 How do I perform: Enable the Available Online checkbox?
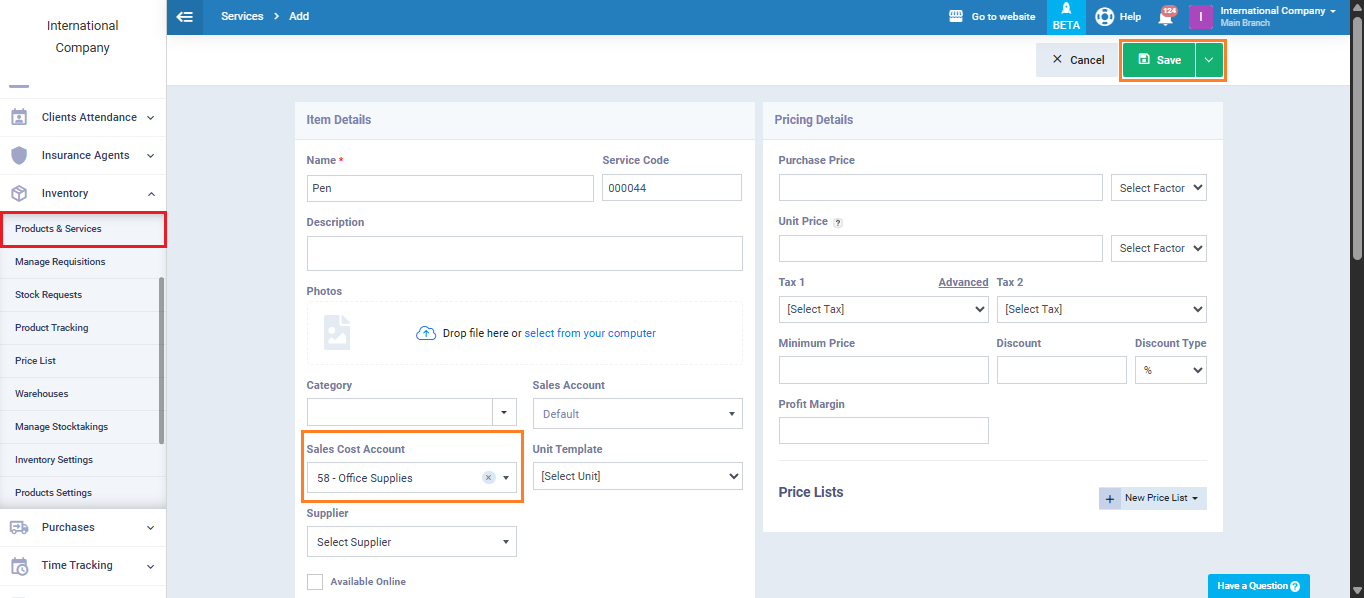pos(315,582)
